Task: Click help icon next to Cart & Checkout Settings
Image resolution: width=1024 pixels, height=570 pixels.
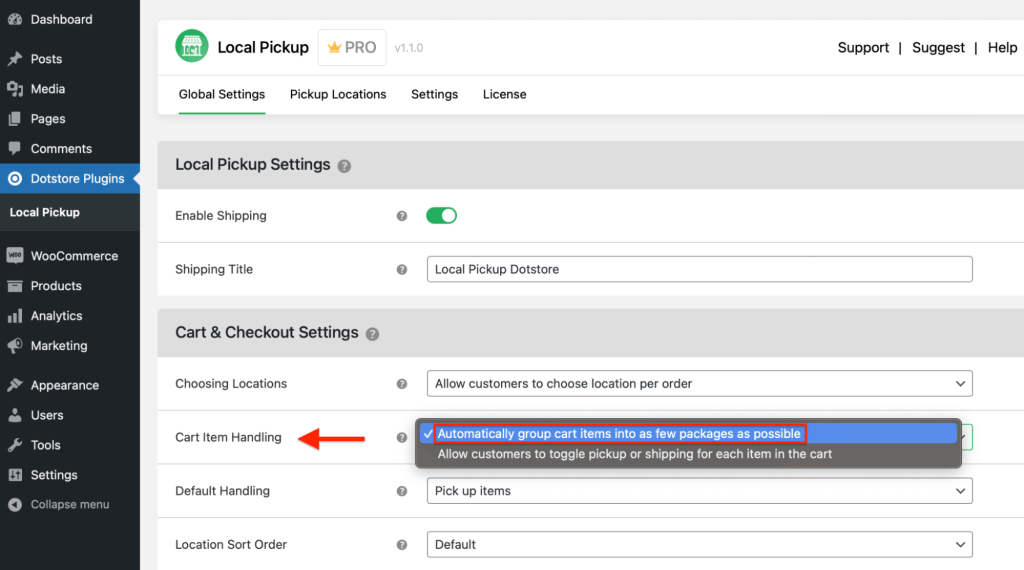Action: pyautogui.click(x=372, y=334)
